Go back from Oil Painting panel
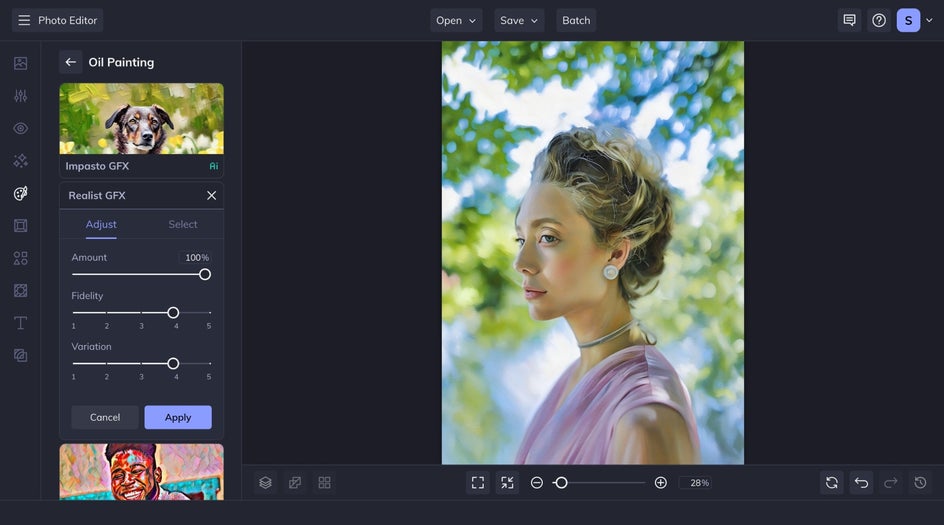 [70, 62]
